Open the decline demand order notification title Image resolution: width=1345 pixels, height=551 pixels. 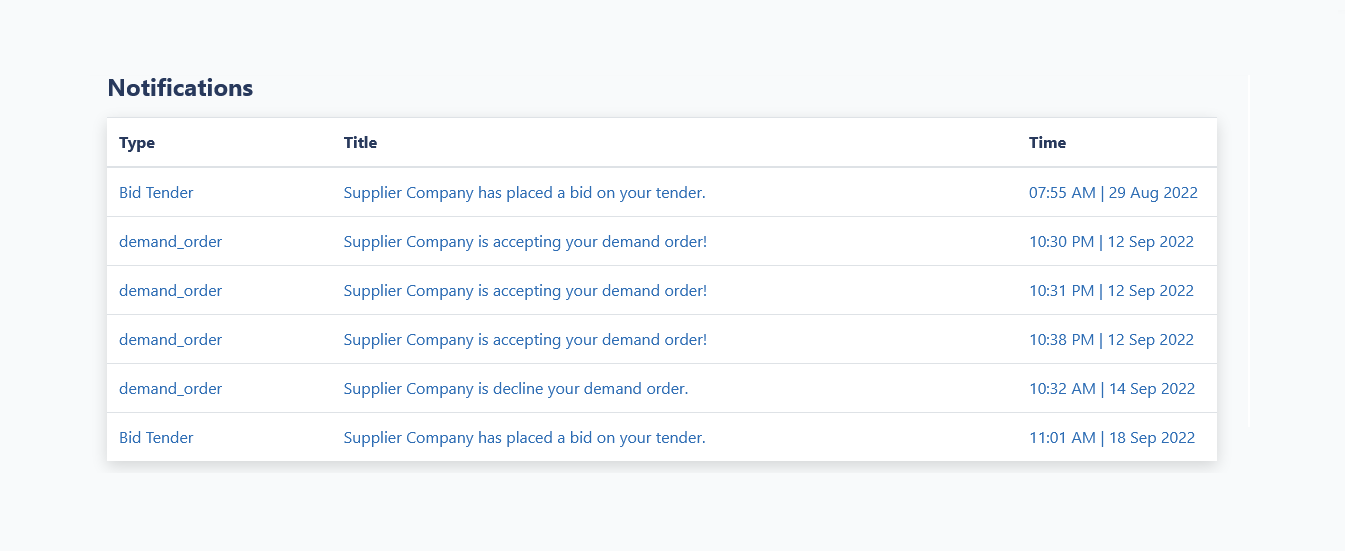click(516, 388)
